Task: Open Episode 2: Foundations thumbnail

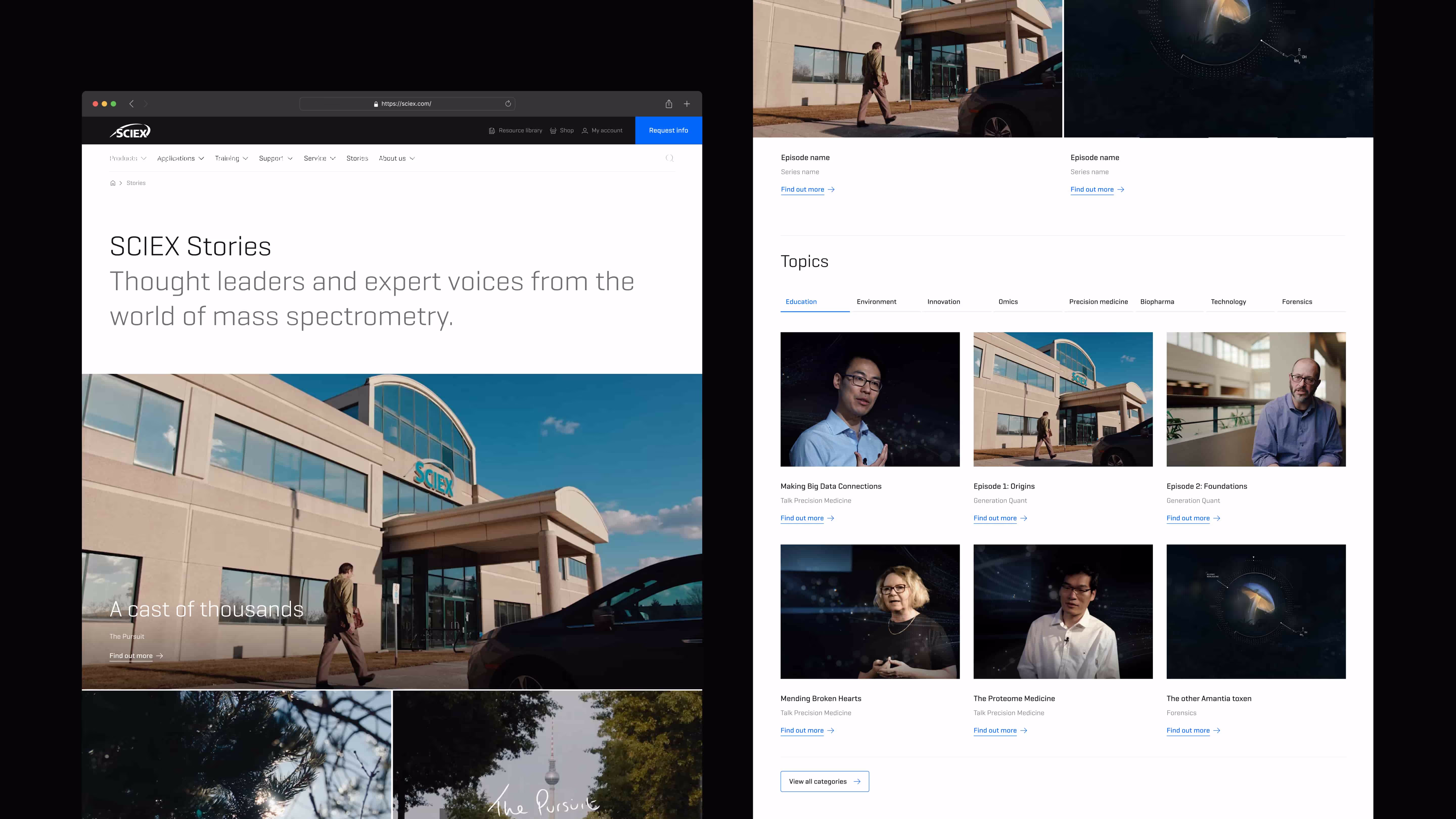Action: (x=1256, y=400)
